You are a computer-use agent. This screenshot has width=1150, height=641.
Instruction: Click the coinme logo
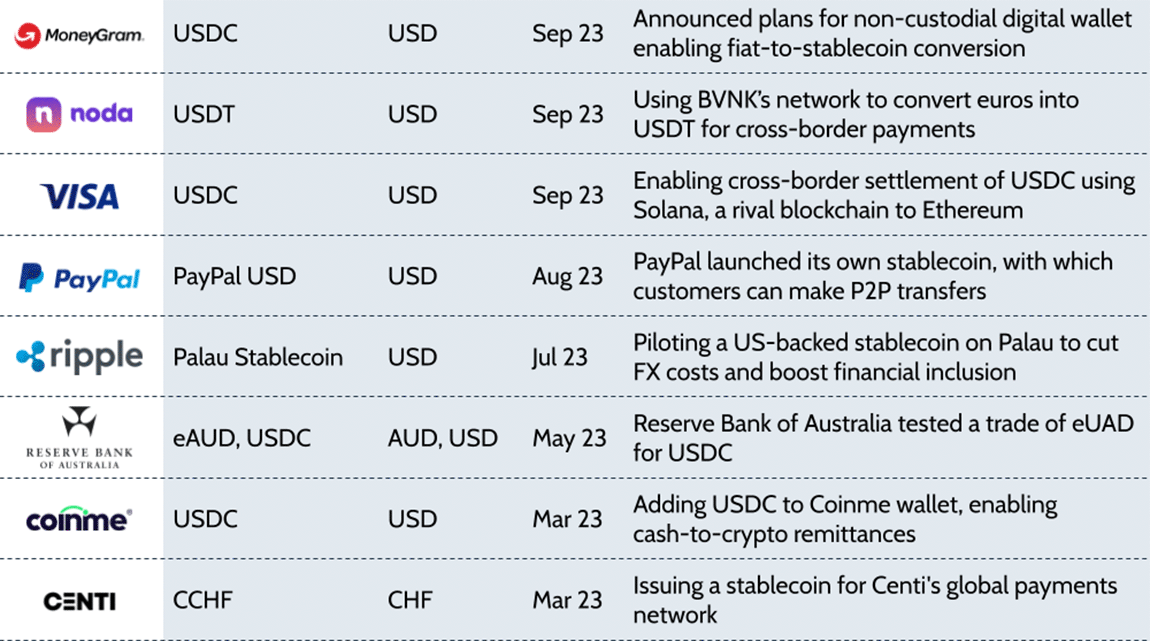(x=80, y=520)
